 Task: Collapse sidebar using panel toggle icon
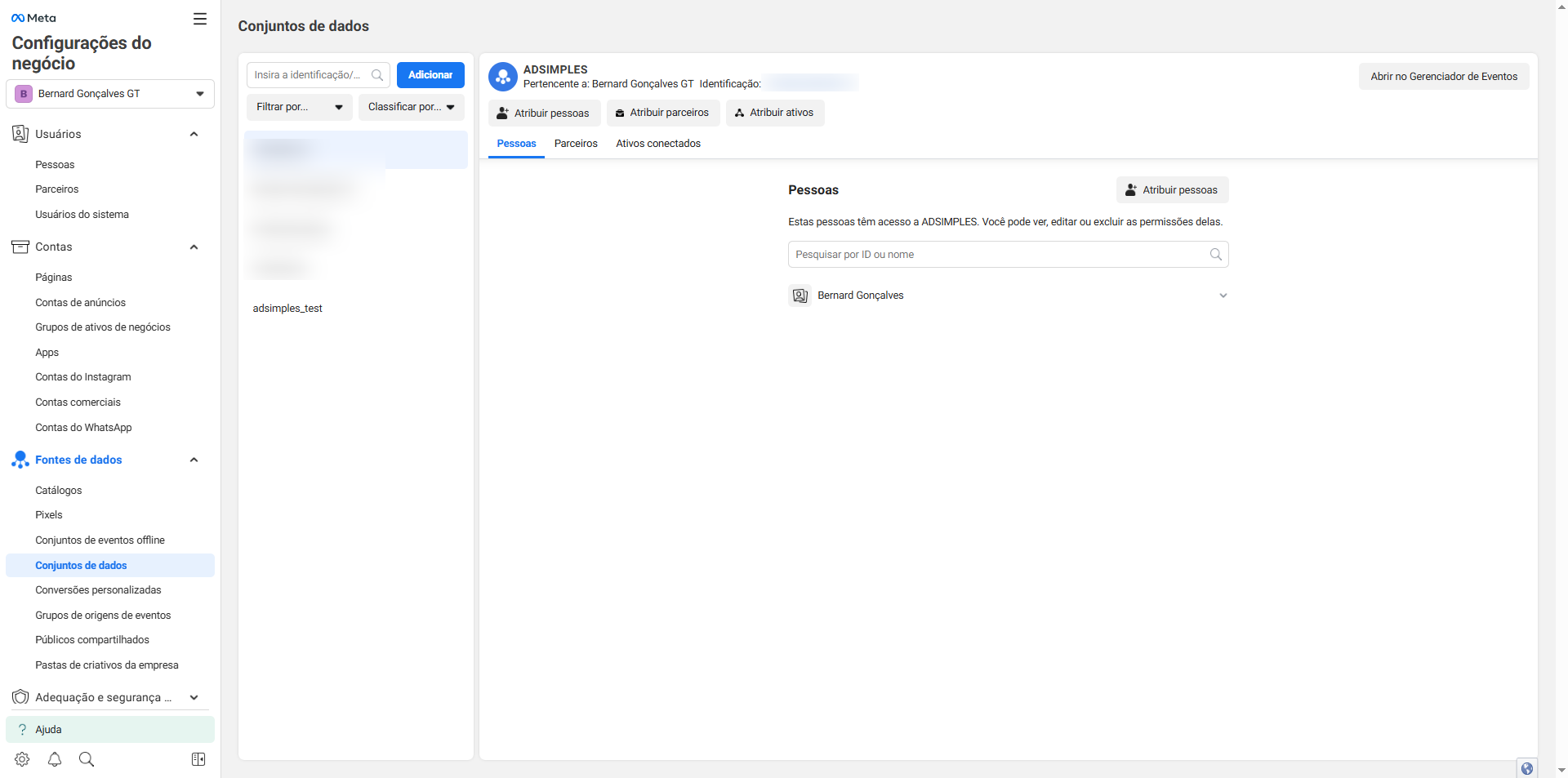pyautogui.click(x=198, y=759)
